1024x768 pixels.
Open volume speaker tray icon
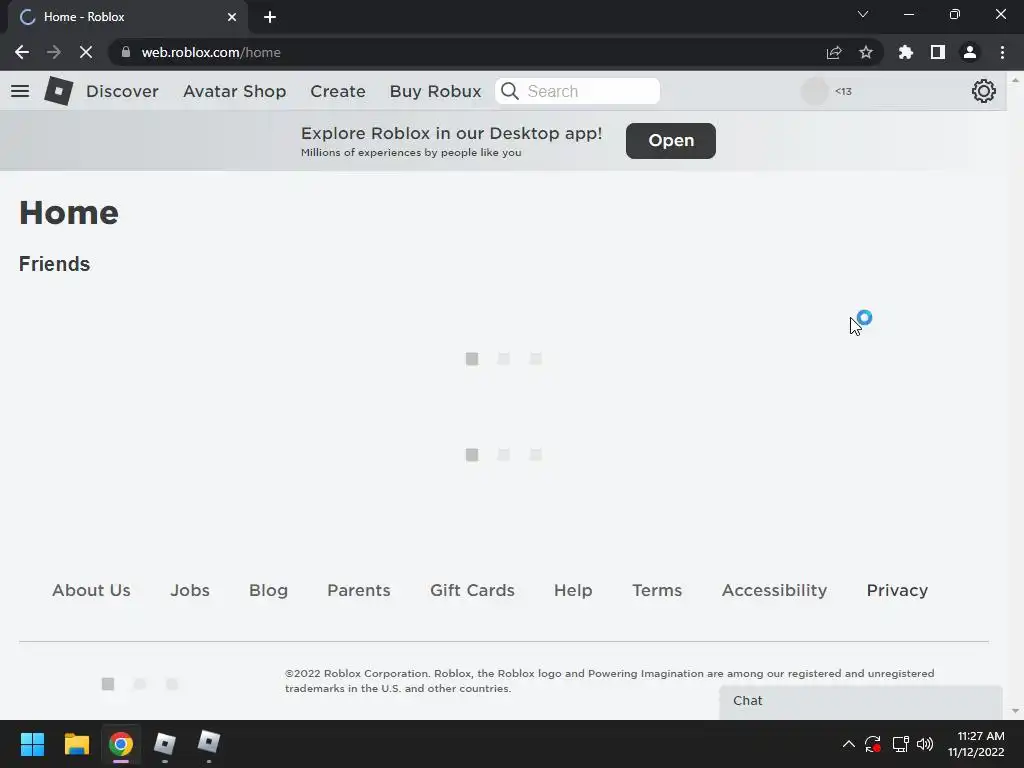(925, 744)
